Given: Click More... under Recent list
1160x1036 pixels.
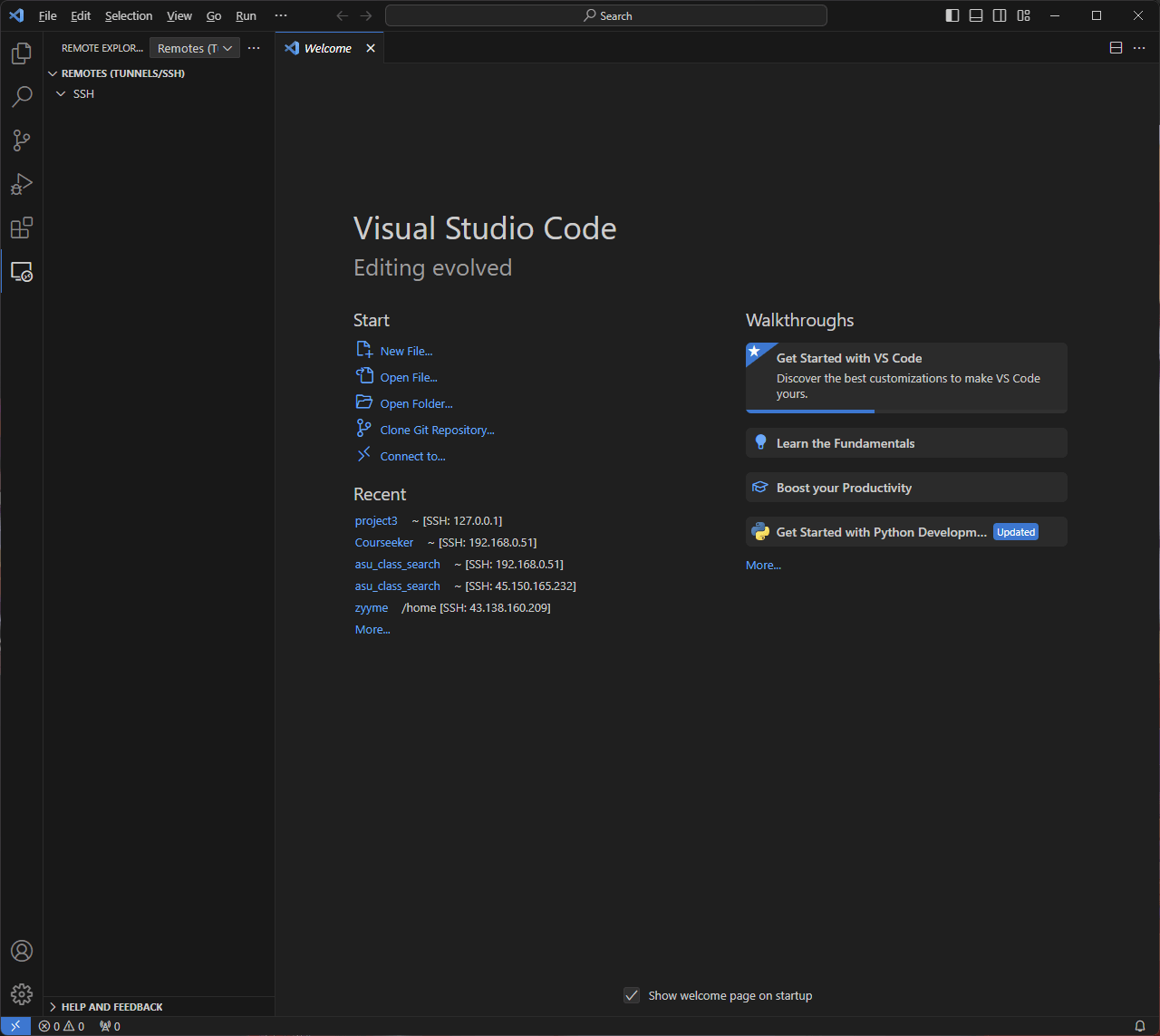Looking at the screenshot, I should [x=372, y=630].
